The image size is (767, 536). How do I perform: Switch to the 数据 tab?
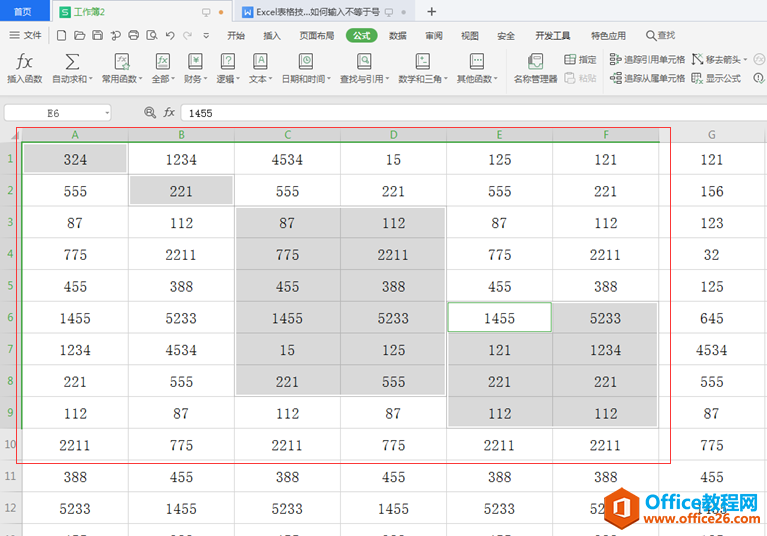[x=398, y=35]
